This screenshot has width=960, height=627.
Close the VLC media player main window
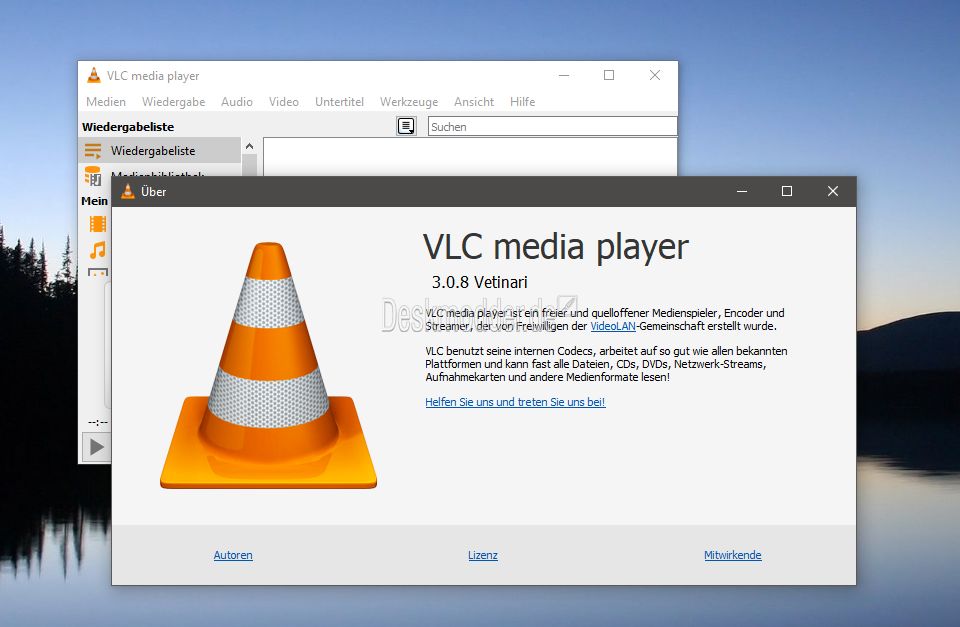click(x=654, y=75)
